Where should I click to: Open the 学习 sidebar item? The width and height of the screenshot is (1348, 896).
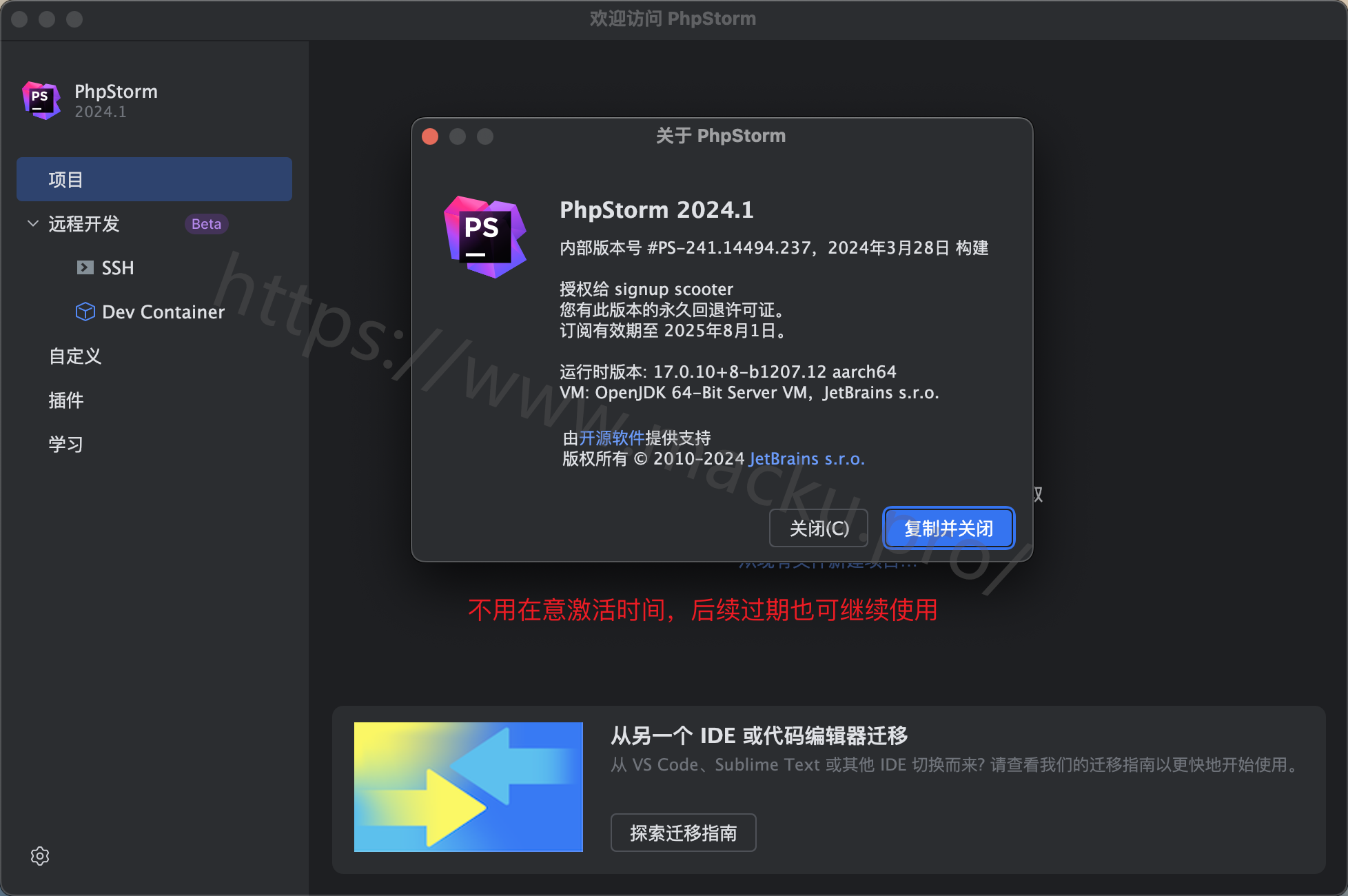coord(66,444)
